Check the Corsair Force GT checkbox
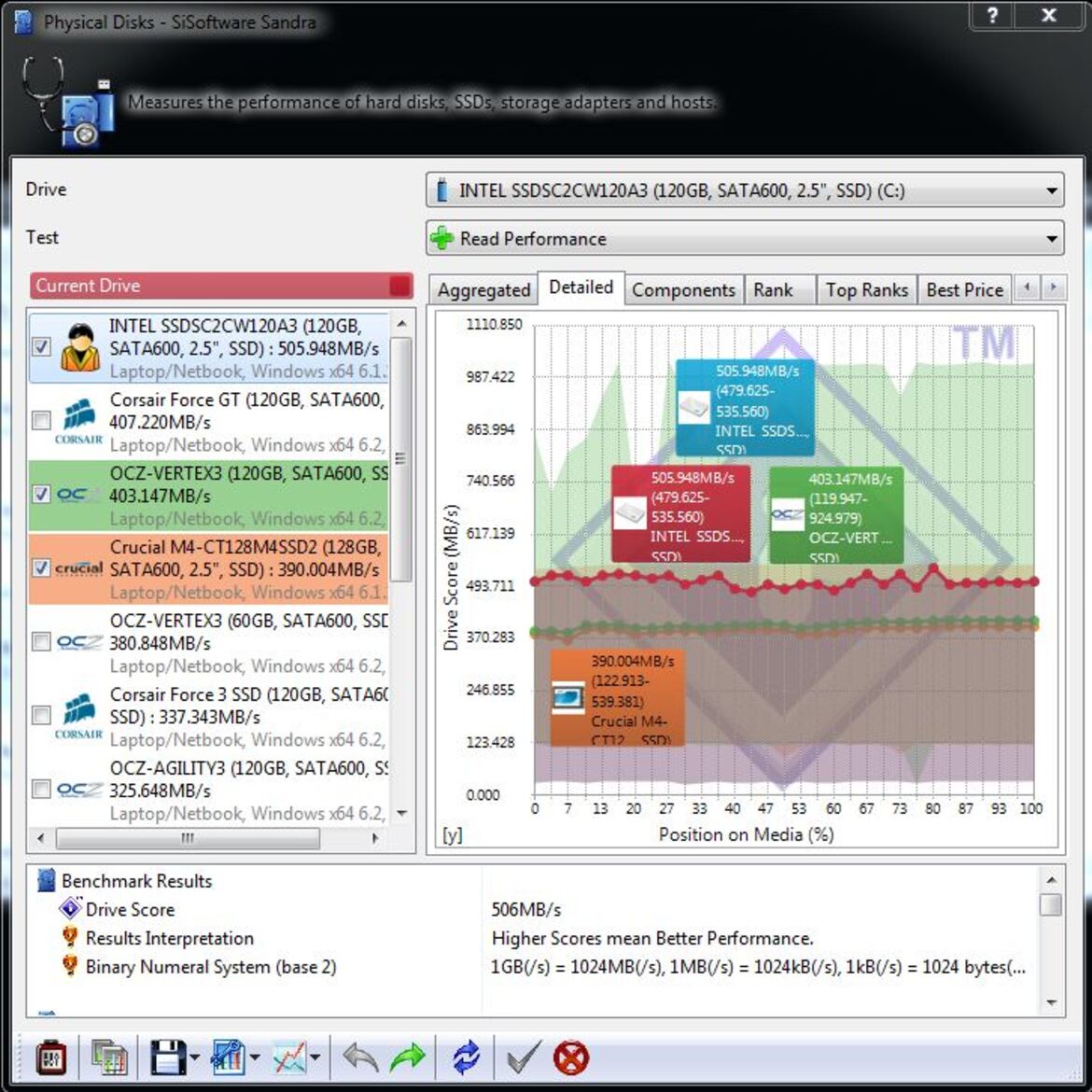This screenshot has height=1092, width=1092. [x=42, y=421]
